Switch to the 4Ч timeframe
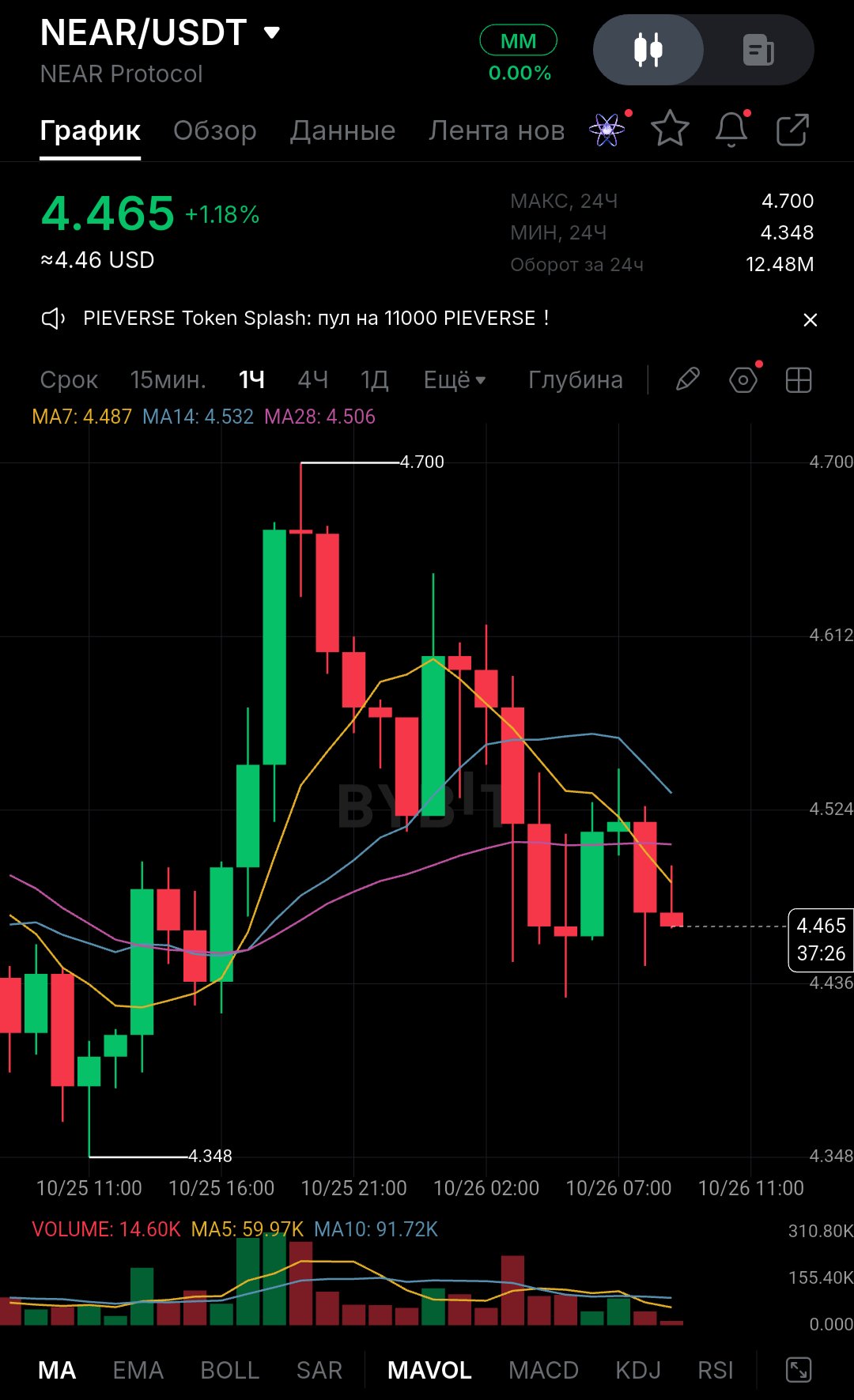The image size is (854, 1400). (312, 380)
